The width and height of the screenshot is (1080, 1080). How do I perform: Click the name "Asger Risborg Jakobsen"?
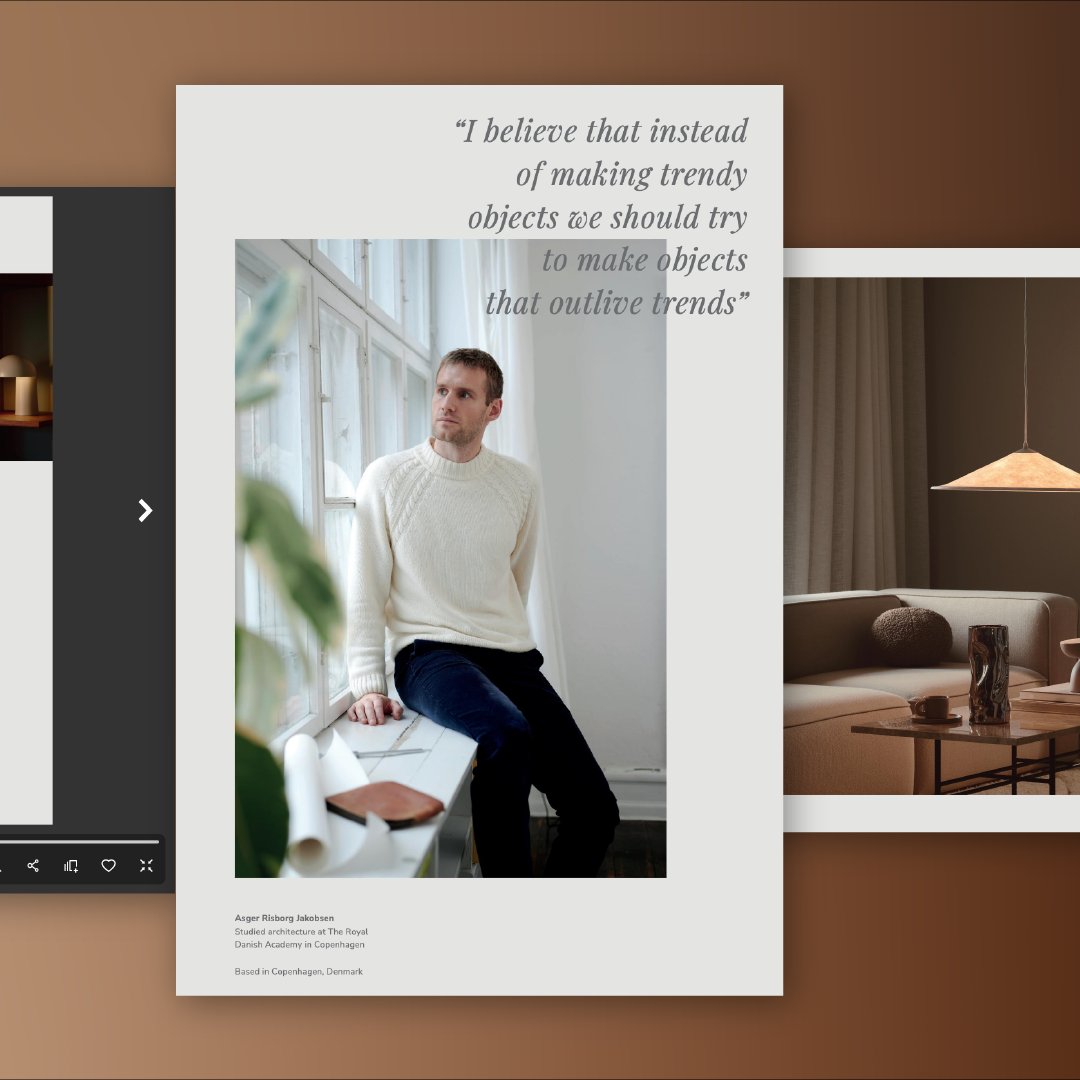coord(284,918)
